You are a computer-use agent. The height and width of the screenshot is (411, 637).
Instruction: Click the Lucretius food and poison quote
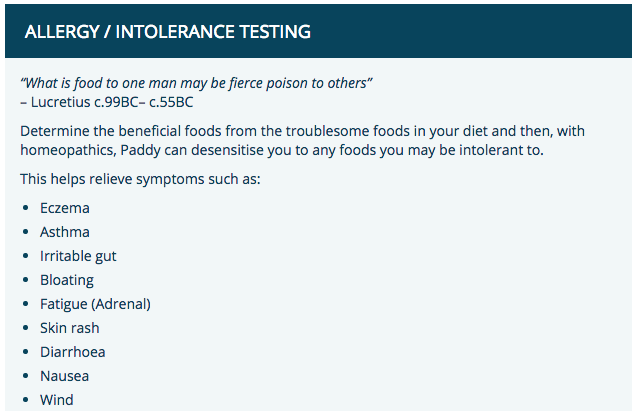[196, 80]
